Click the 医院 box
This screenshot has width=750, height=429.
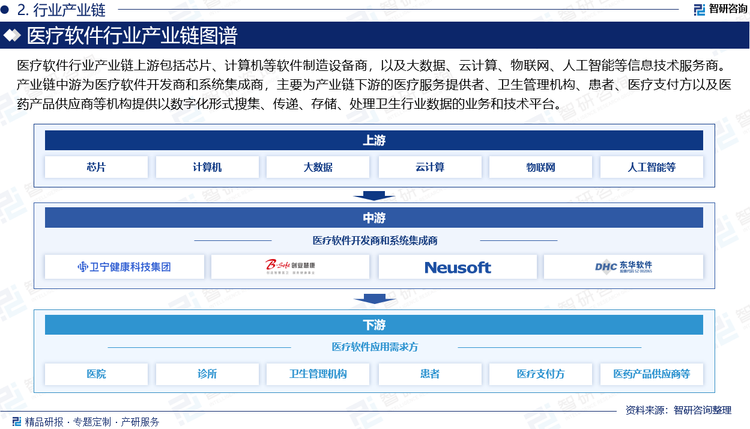[x=96, y=374]
